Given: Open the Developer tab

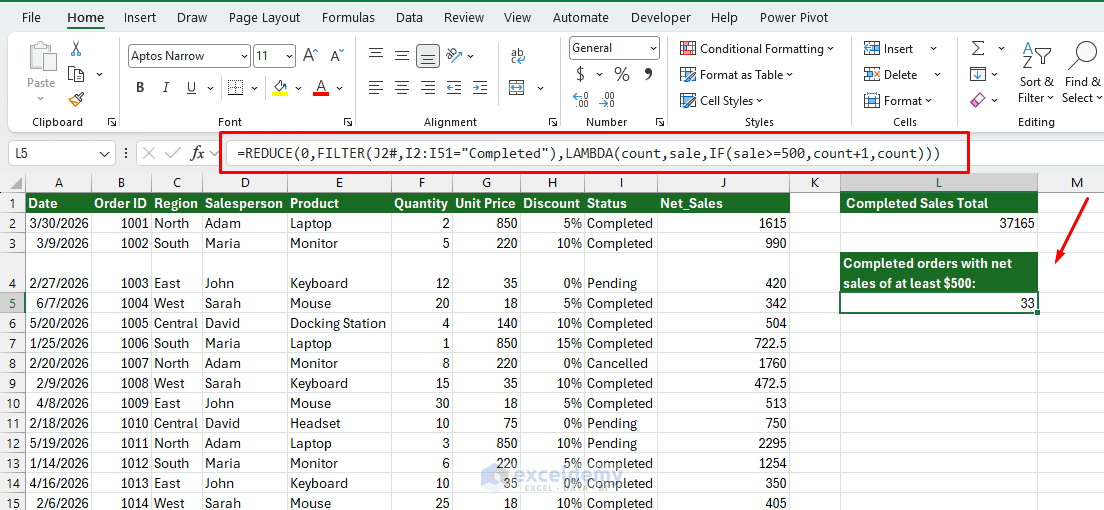Looking at the screenshot, I should tap(662, 18).
